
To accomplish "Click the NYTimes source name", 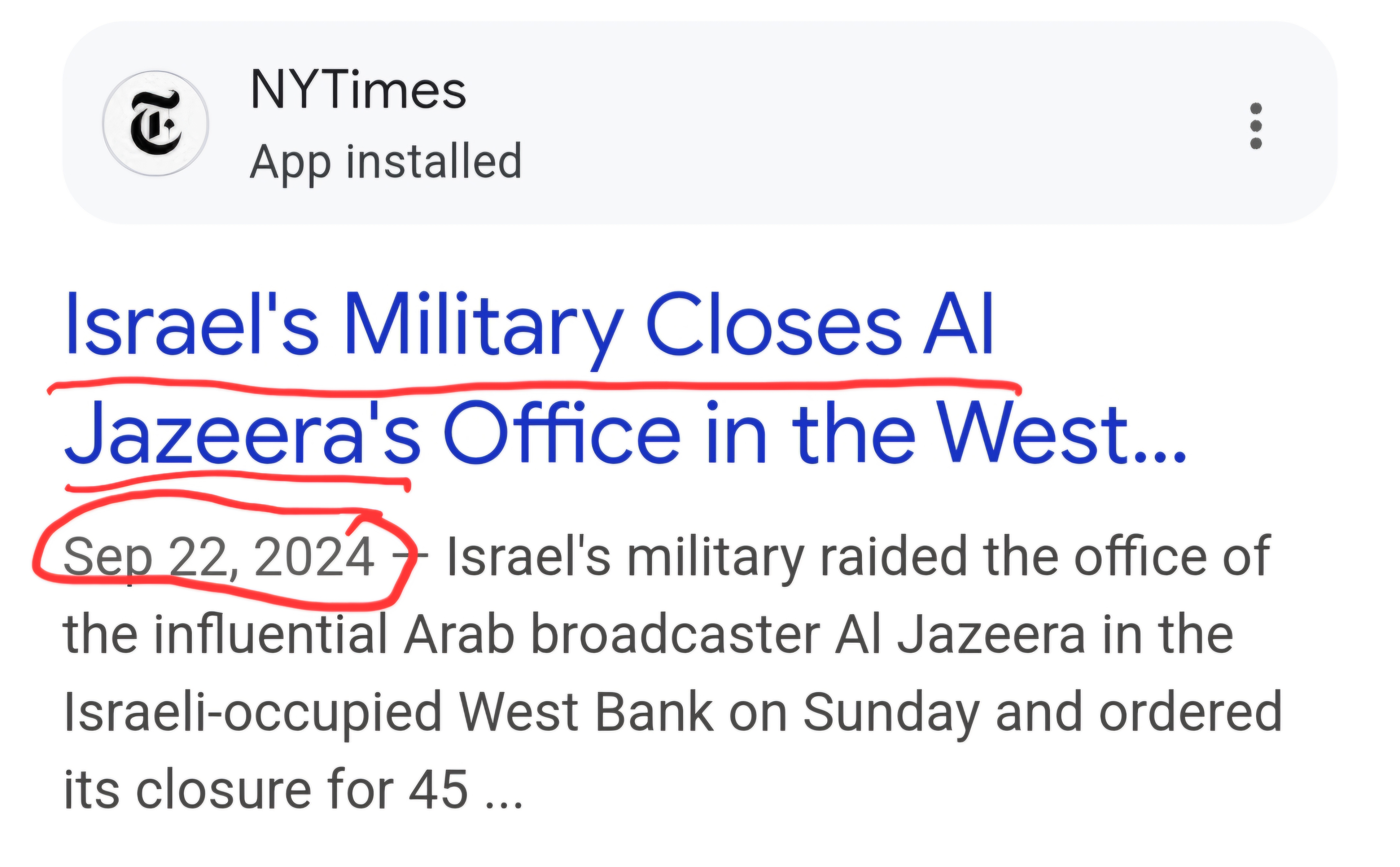I will tap(358, 90).
